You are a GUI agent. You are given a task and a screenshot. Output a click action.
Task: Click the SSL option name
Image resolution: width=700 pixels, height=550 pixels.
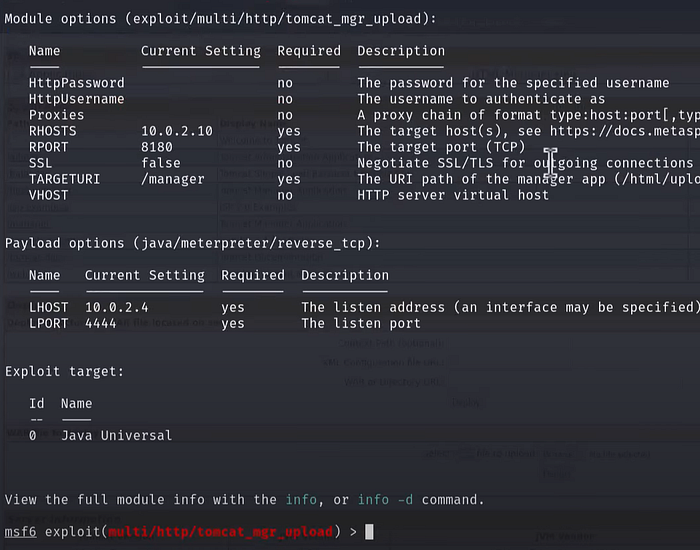(41, 163)
